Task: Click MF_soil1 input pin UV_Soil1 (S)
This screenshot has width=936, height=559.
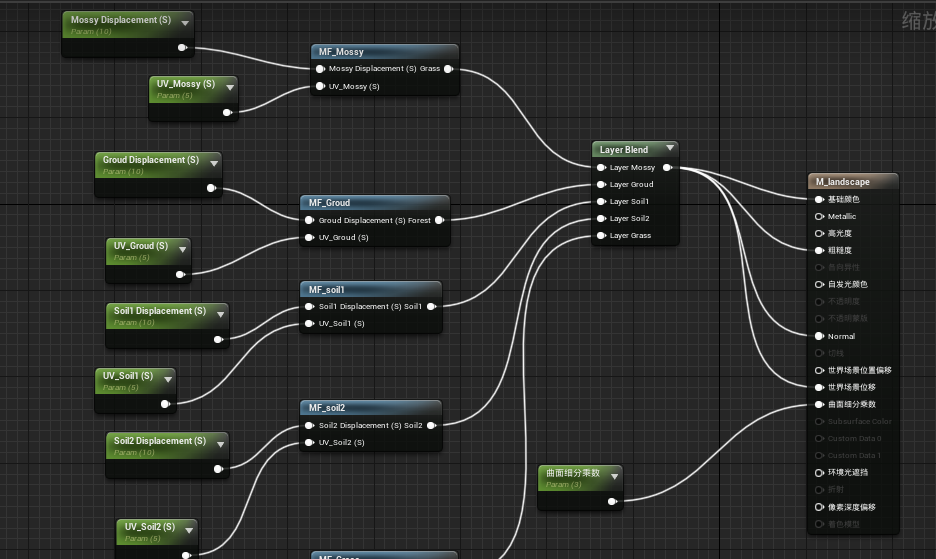Action: coord(309,324)
